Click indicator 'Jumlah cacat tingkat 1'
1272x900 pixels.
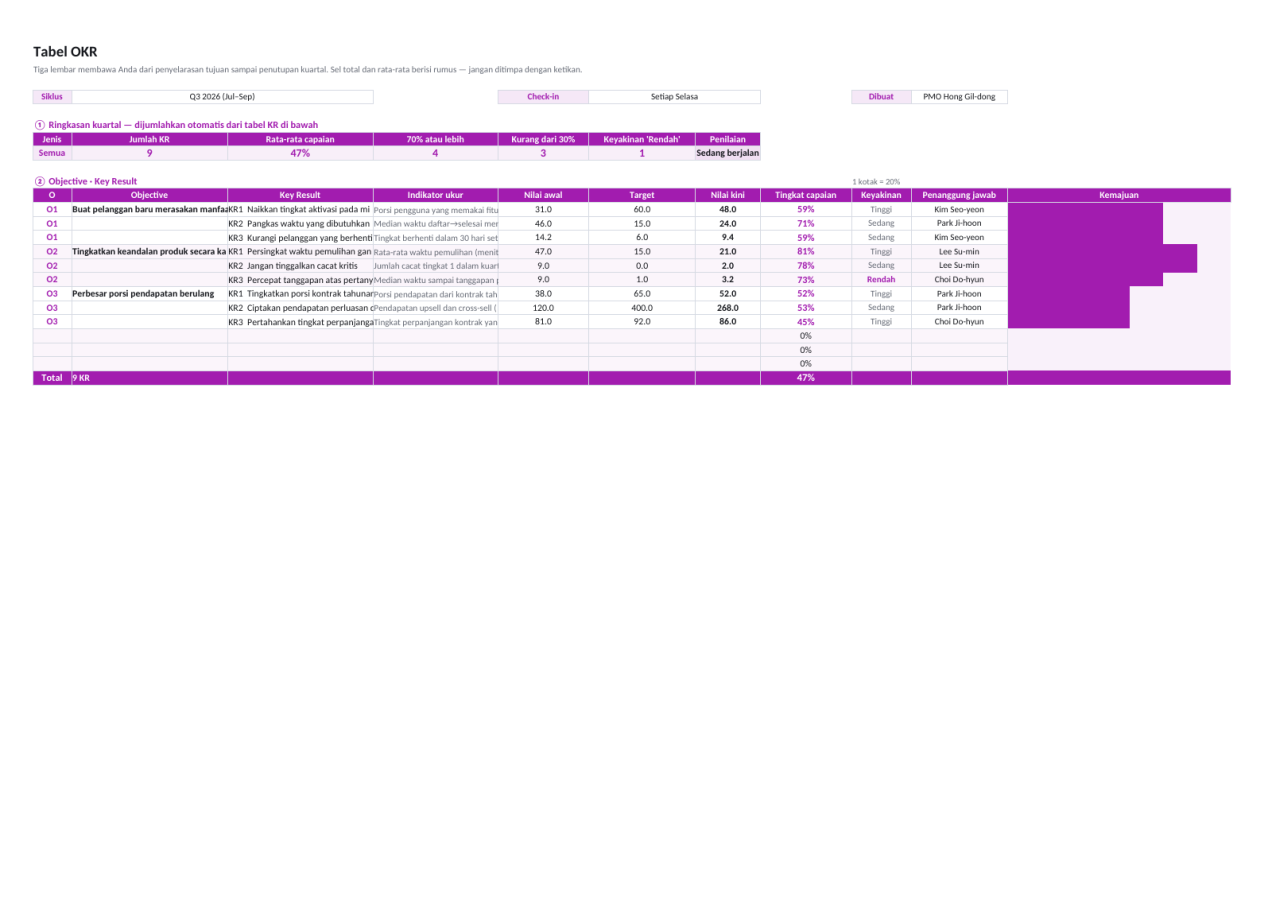435,265
